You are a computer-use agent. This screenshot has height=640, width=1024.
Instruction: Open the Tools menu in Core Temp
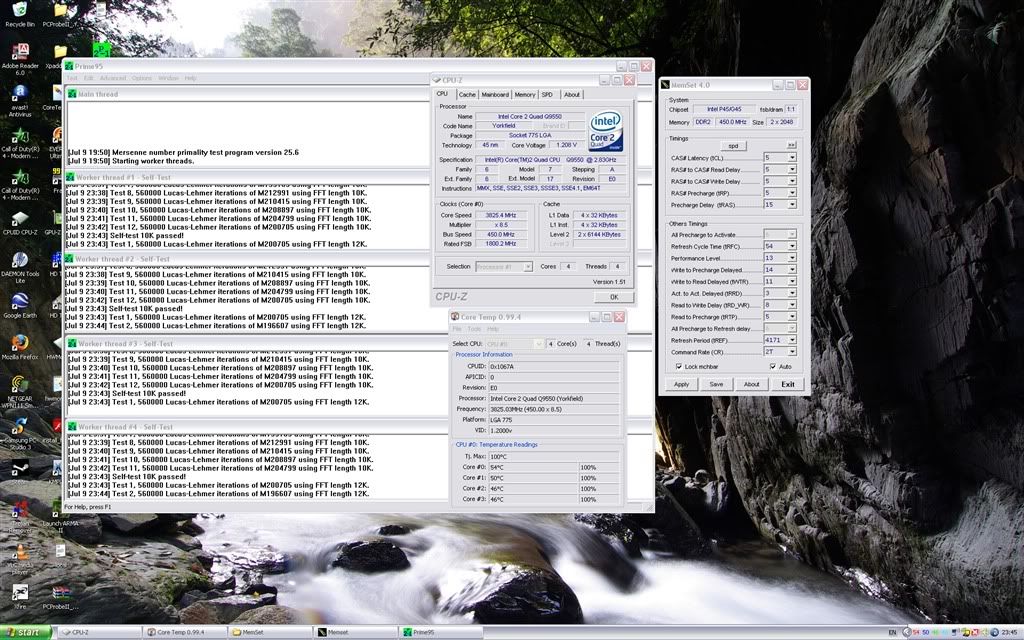point(474,329)
